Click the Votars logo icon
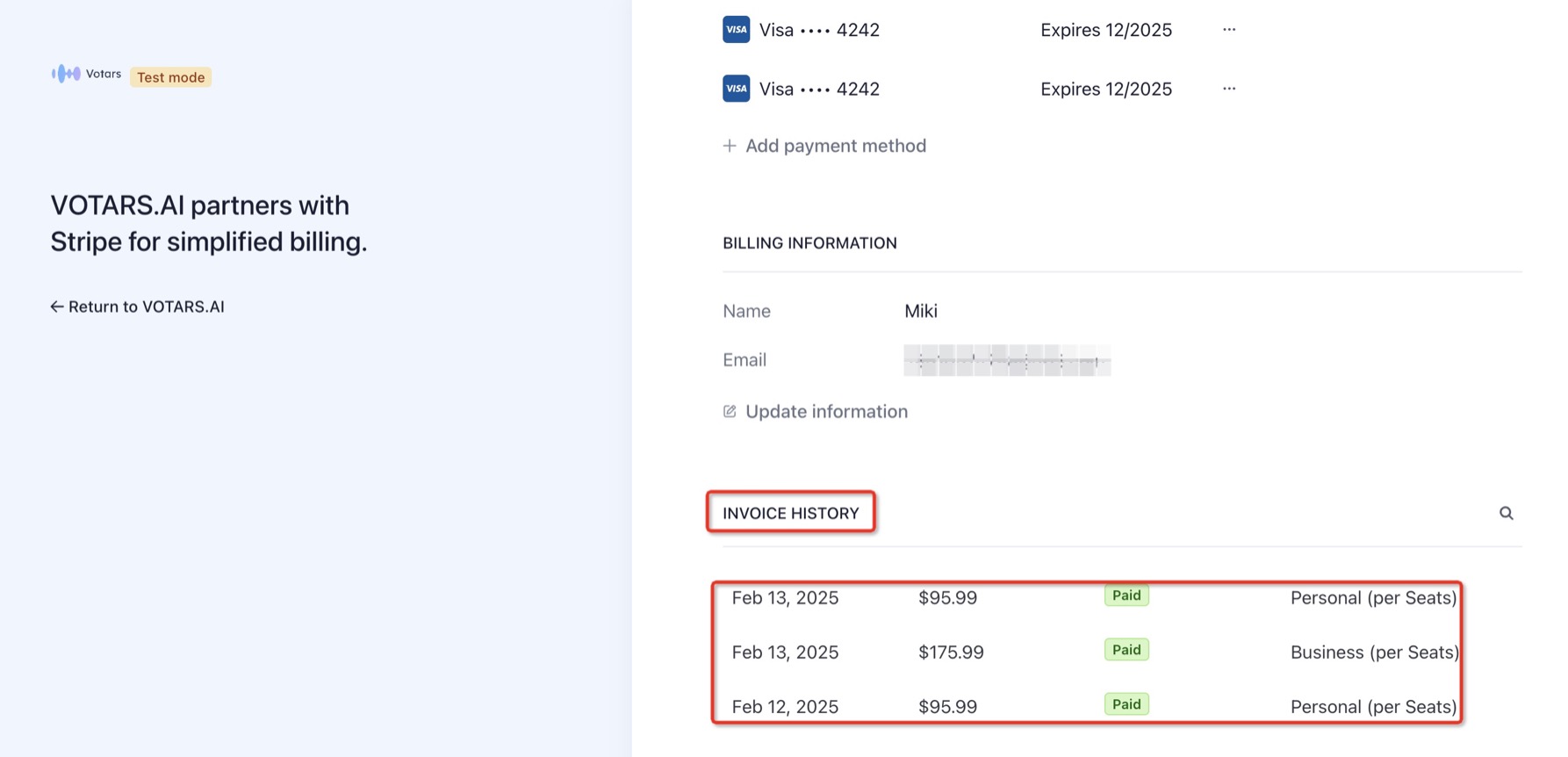Screen dimensions: 1568x757 (x=66, y=74)
